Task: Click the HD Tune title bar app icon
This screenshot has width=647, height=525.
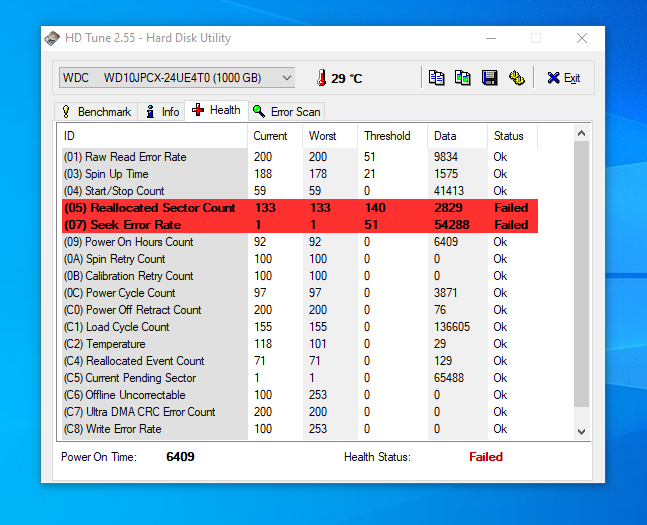Action: (52, 38)
